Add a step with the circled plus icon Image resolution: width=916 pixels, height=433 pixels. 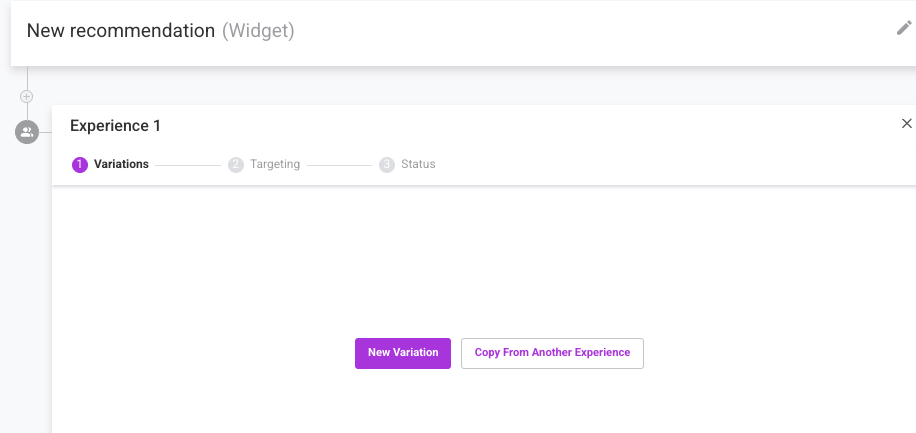click(x=26, y=96)
